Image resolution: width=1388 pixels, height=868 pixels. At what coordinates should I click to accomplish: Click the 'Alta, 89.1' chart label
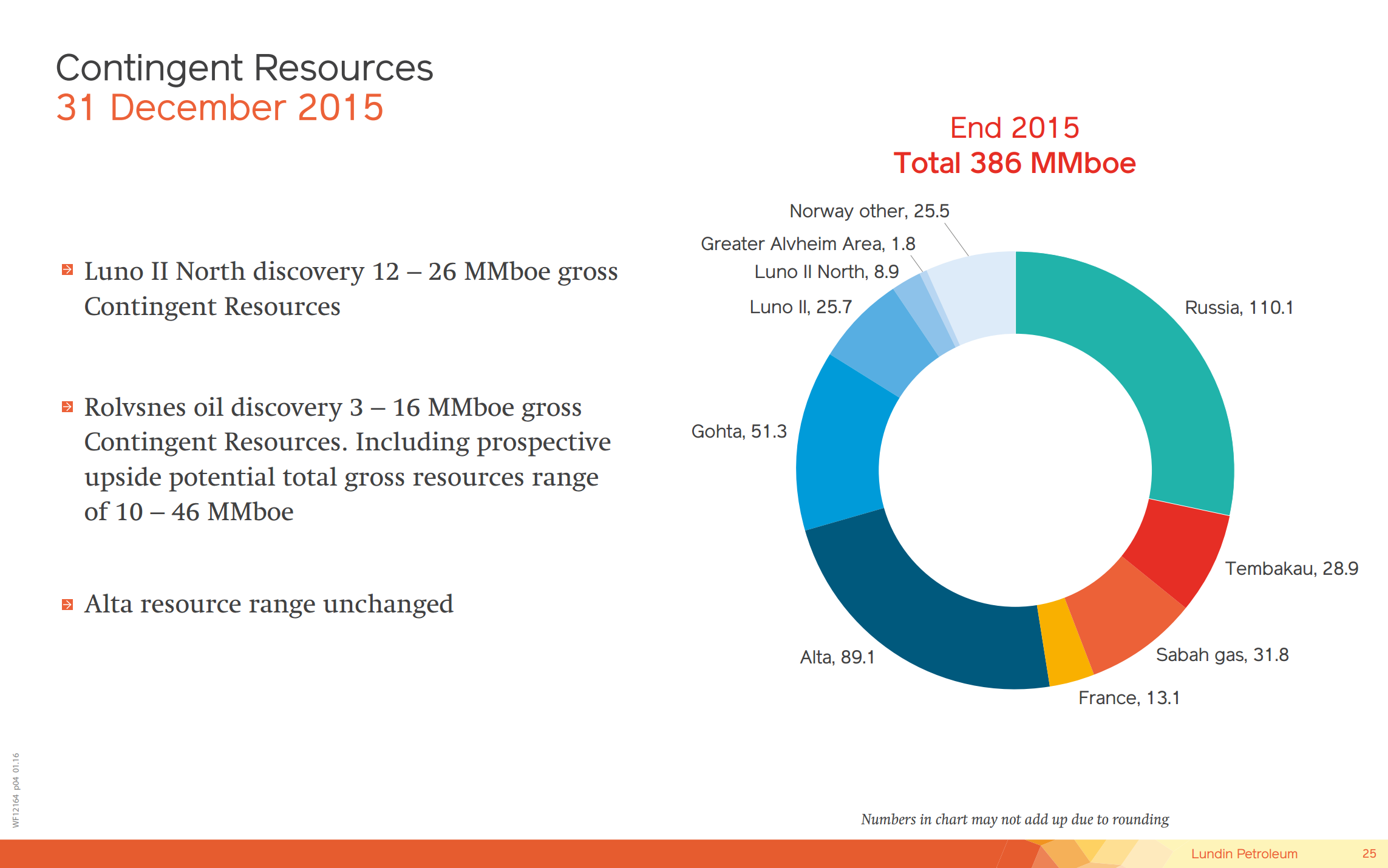point(837,657)
